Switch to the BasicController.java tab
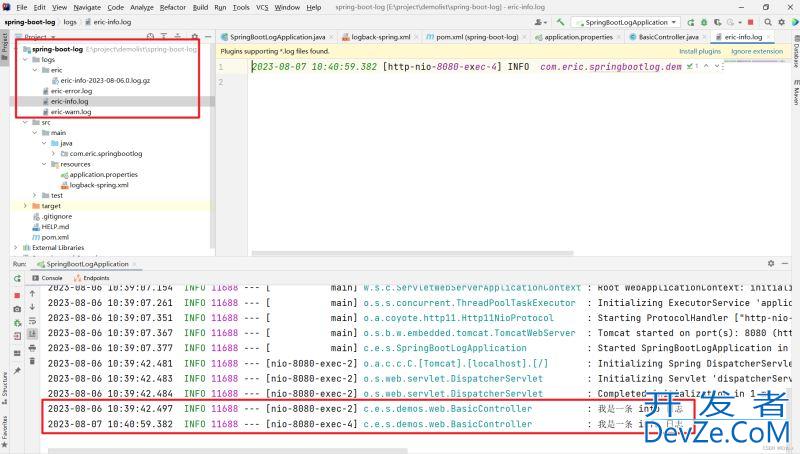Viewport: 800px width, 454px height. (x=668, y=37)
